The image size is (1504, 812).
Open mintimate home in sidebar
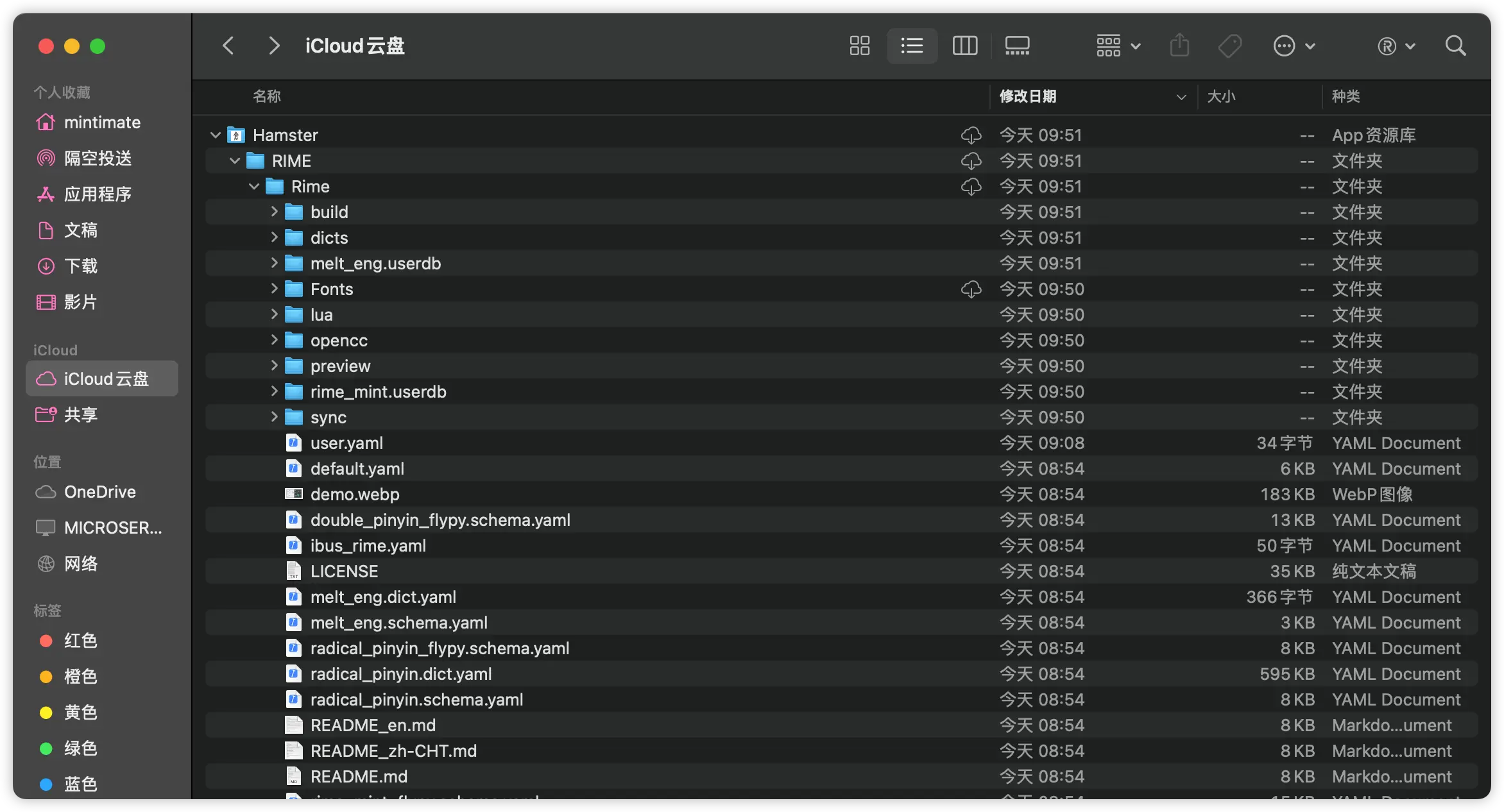tap(102, 122)
